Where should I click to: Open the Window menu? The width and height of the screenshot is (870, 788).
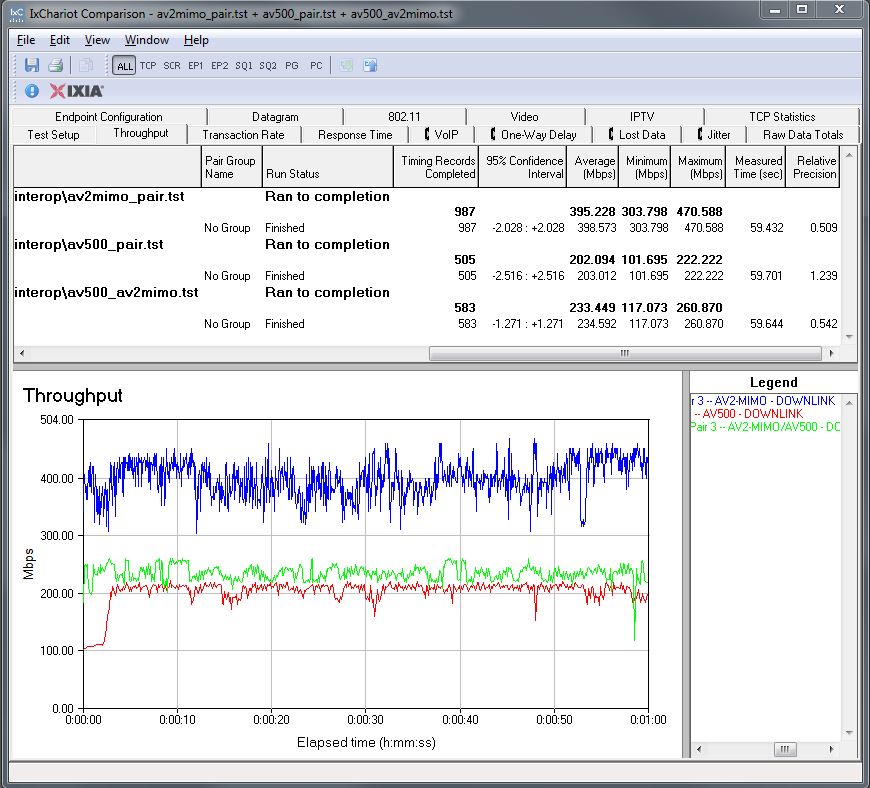click(x=147, y=40)
